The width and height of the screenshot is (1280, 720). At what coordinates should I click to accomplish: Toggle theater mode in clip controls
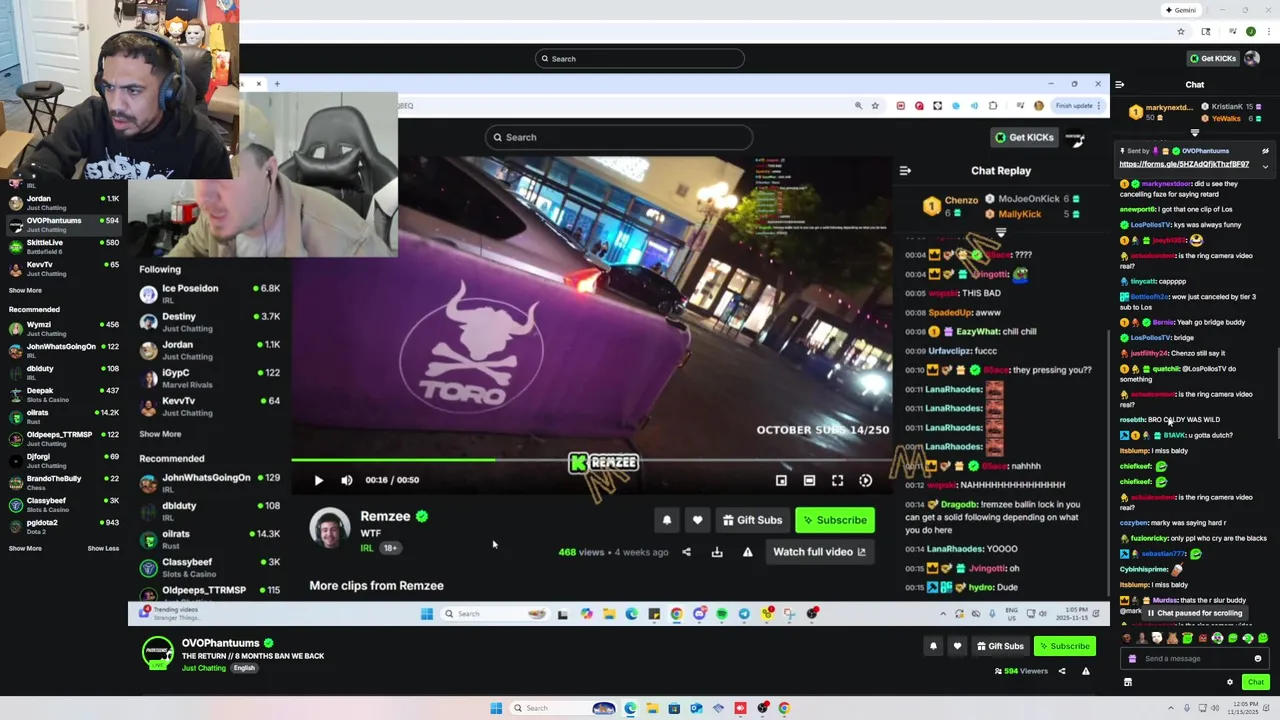tap(809, 480)
